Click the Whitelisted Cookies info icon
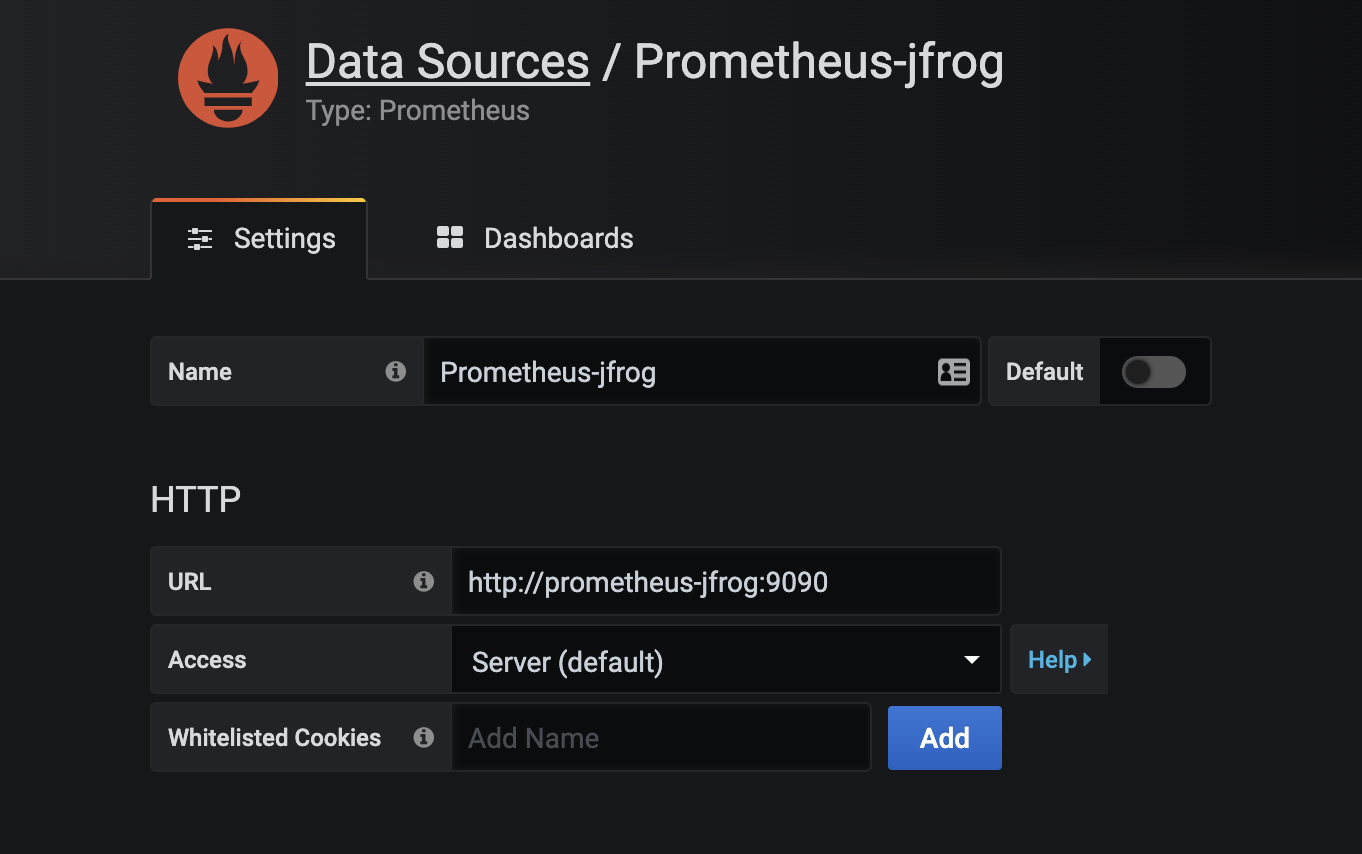The width and height of the screenshot is (1362, 854). pyautogui.click(x=424, y=738)
